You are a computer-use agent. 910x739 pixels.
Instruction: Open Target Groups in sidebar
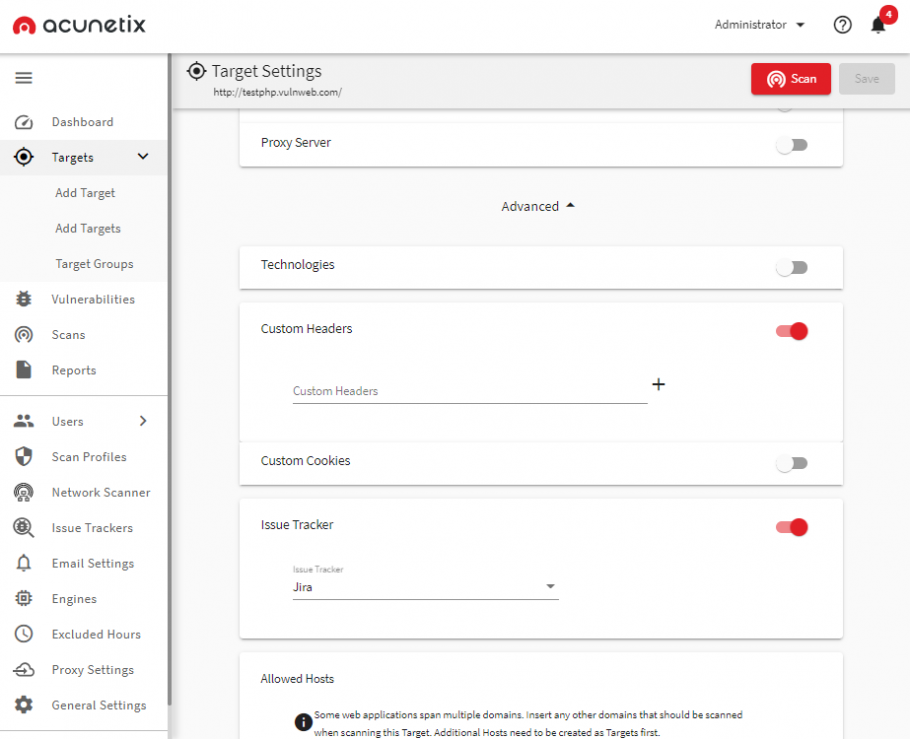pos(94,264)
